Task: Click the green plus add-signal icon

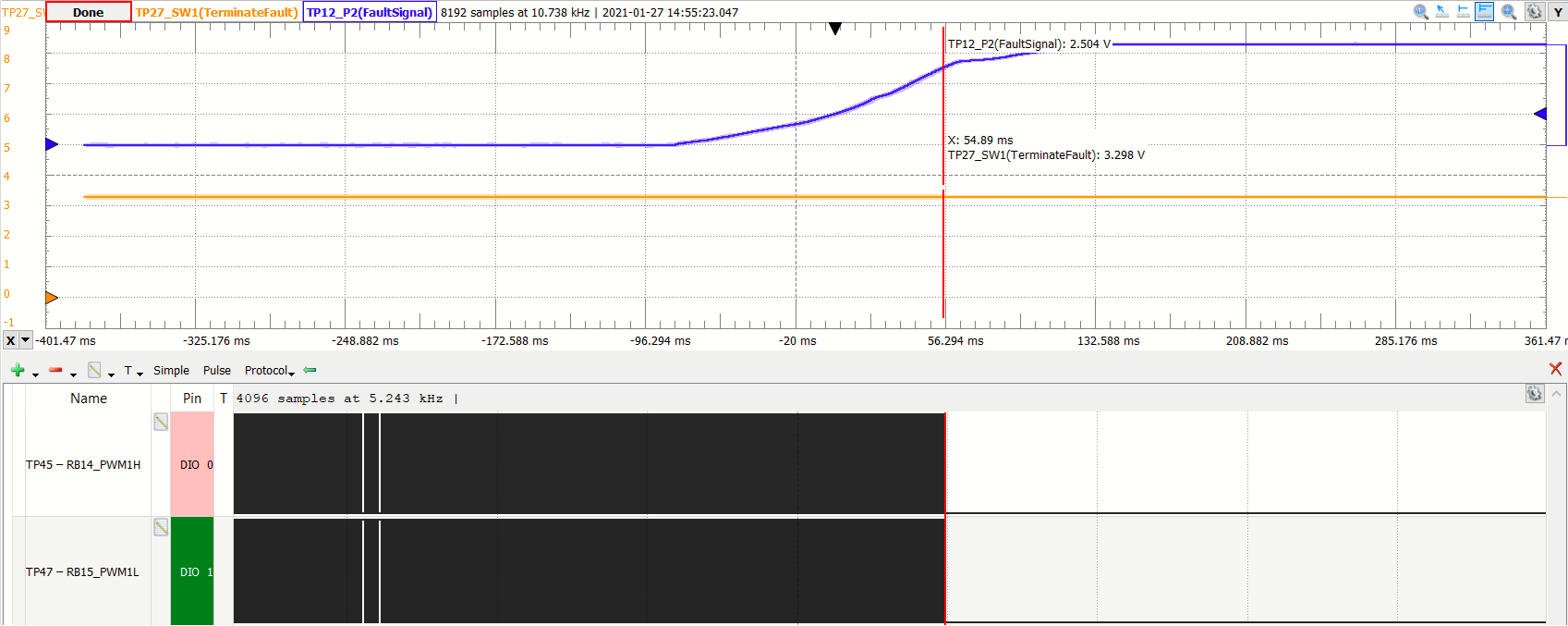Action: pos(18,370)
